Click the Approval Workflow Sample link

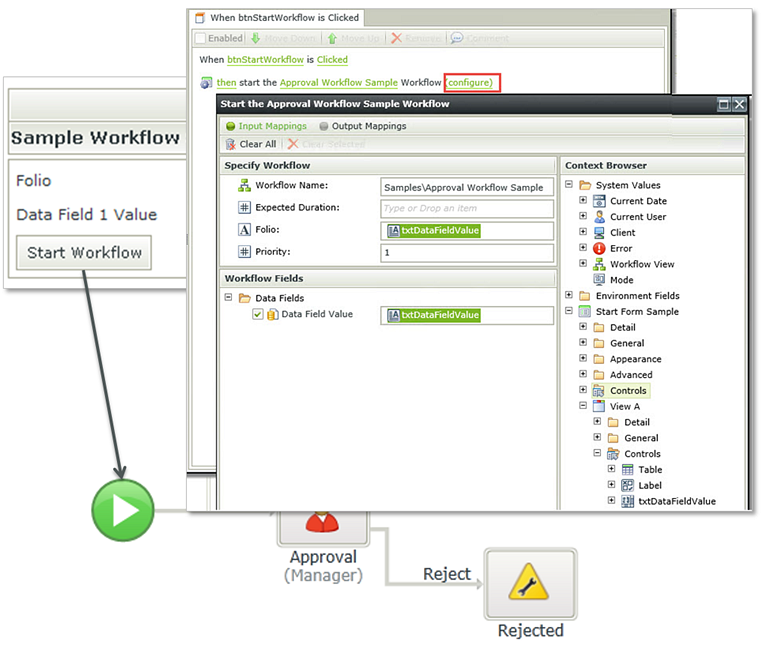coord(338,83)
